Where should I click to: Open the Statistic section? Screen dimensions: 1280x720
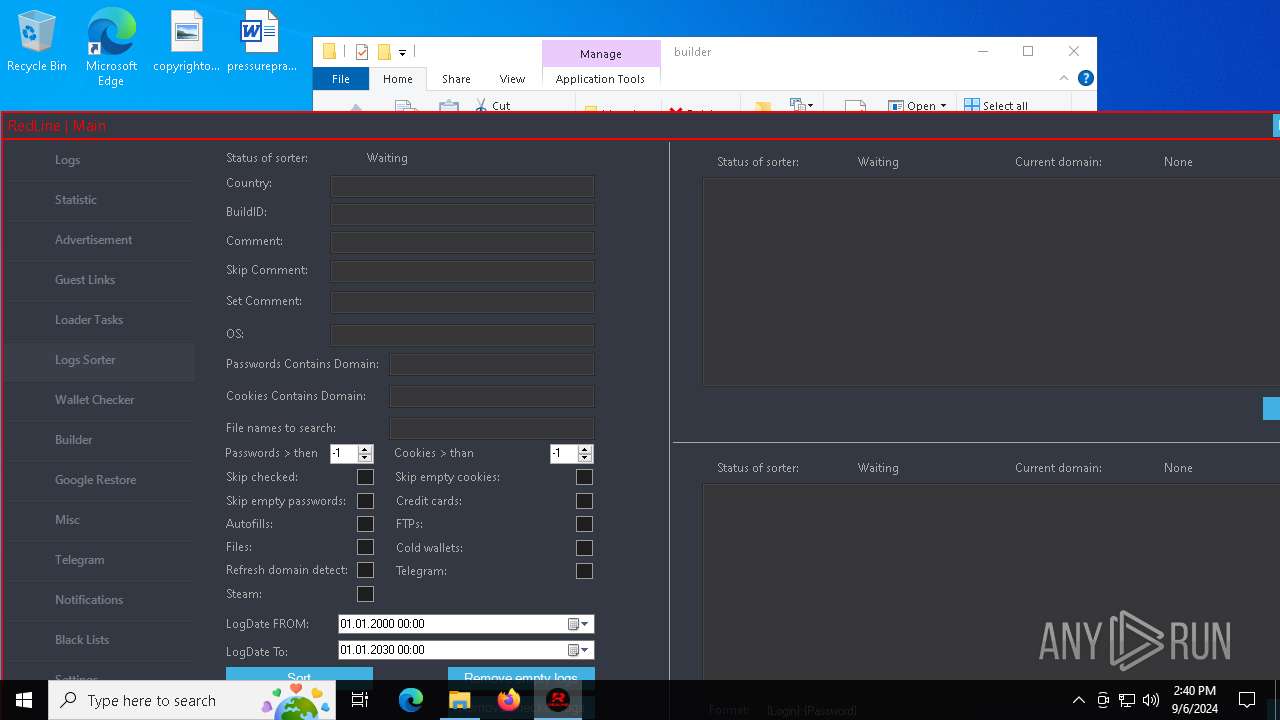[100, 200]
